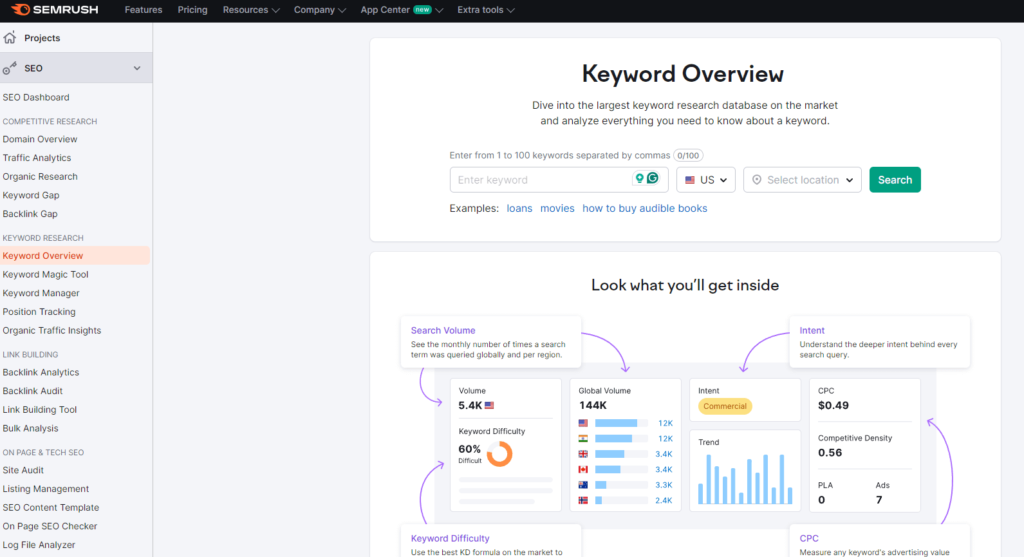Open the US country database dropdown
1024x557 pixels.
pos(706,180)
